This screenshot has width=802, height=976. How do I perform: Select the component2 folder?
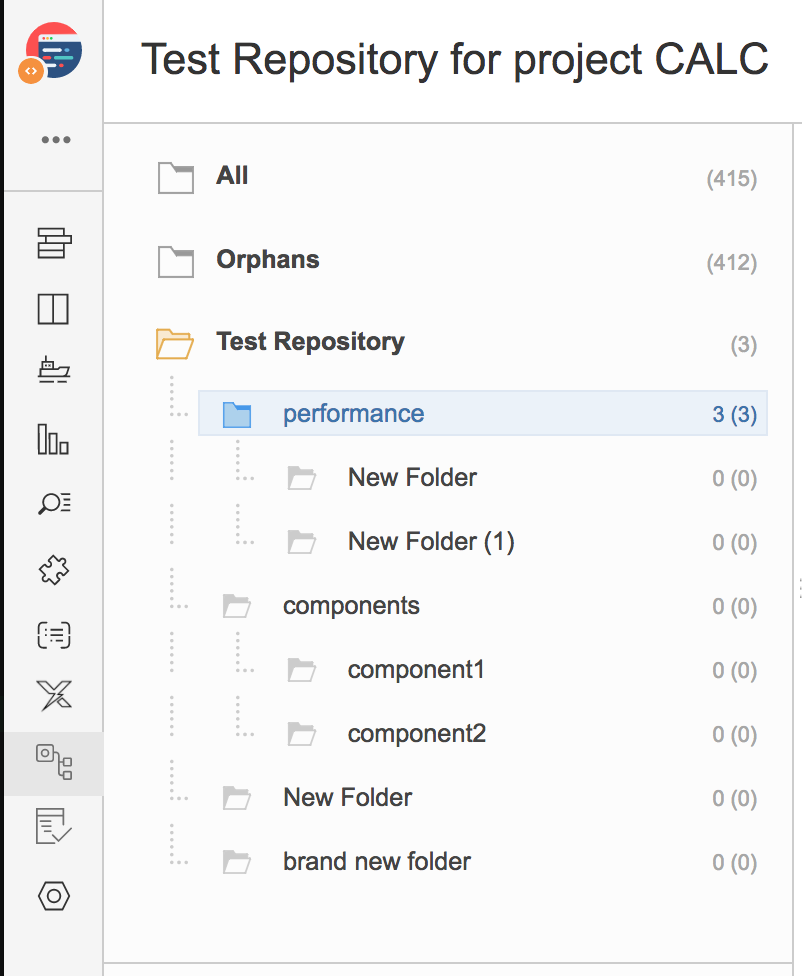(x=417, y=734)
